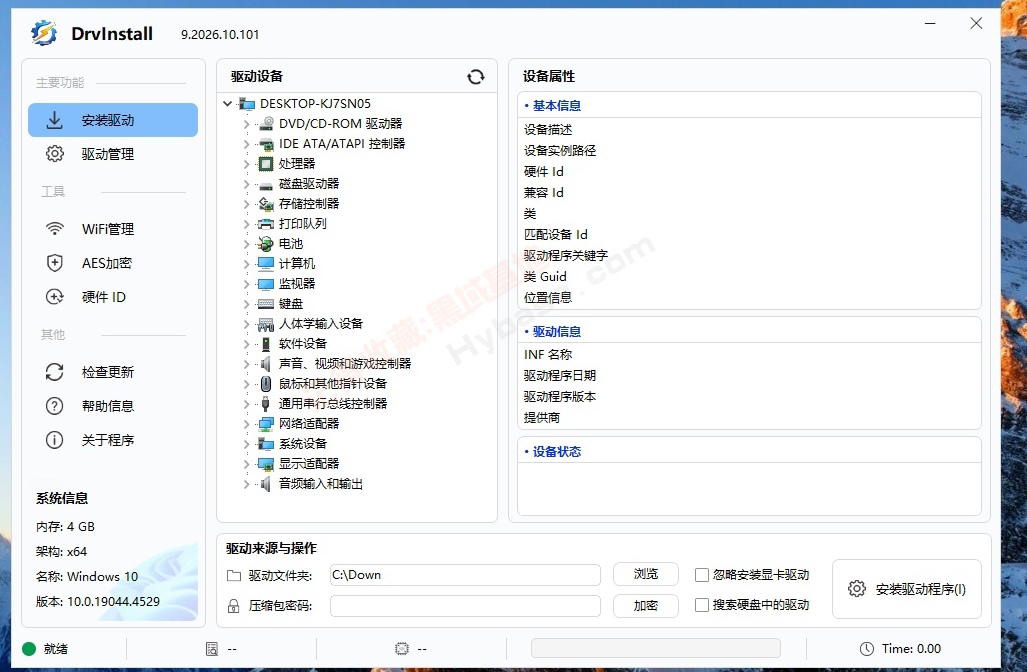This screenshot has height=672, width=1027.
Task: Click the 版本: 10.0.19044.4529 text
Action: tap(98, 601)
